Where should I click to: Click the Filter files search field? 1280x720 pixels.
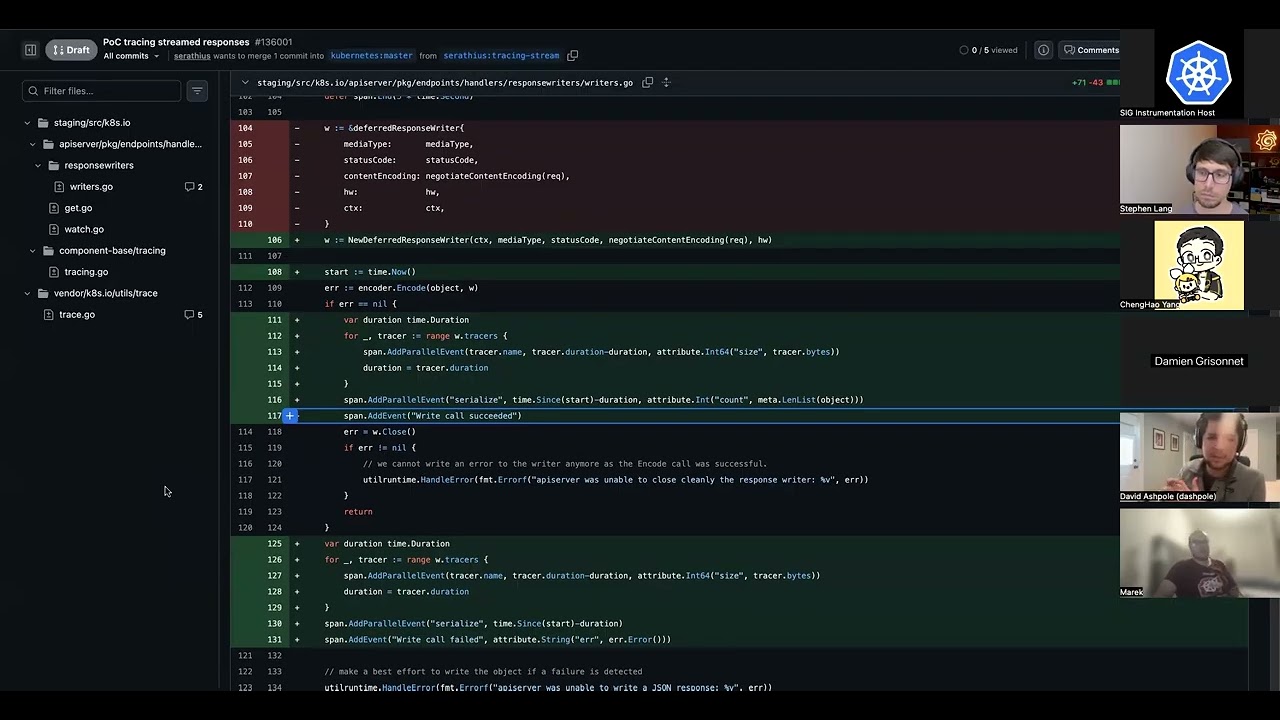tap(102, 91)
